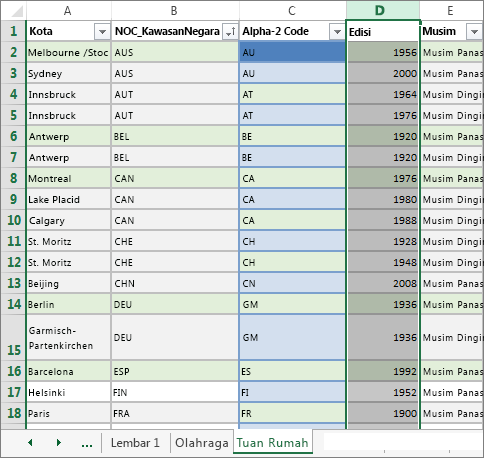Select the Melbourne /Stoc cell
Screen dimensions: 484x458
coord(68,52)
